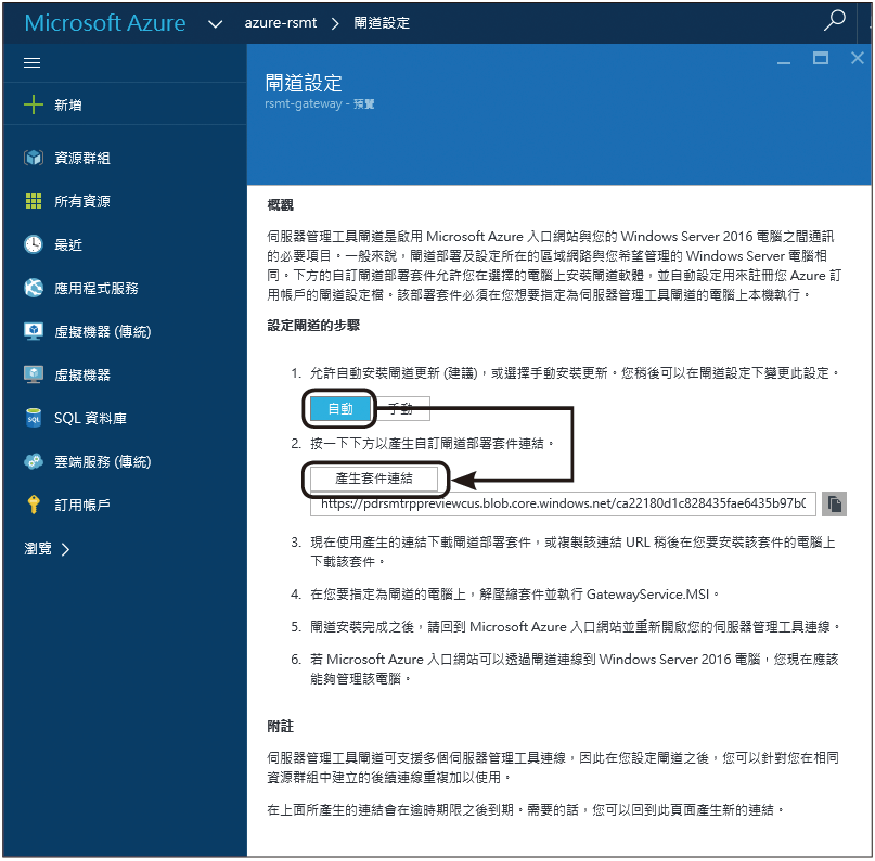Expand 瀏覽 chevron in sidebar
Screen dimensions: 875x861
point(65,550)
